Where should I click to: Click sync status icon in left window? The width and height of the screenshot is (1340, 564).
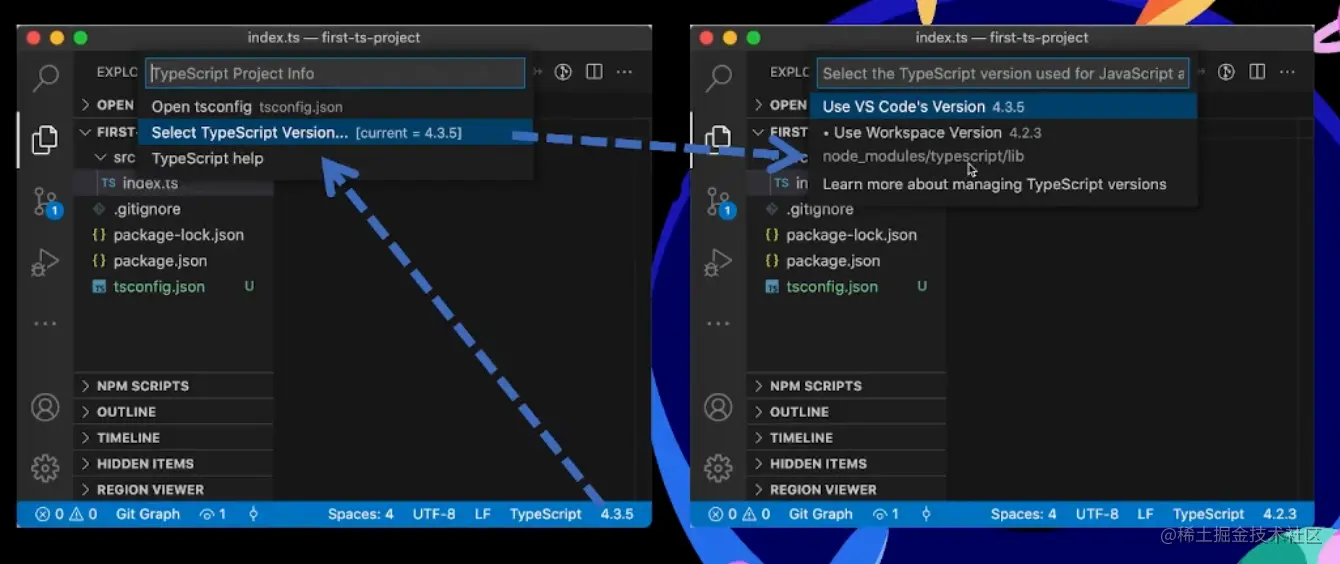254,514
